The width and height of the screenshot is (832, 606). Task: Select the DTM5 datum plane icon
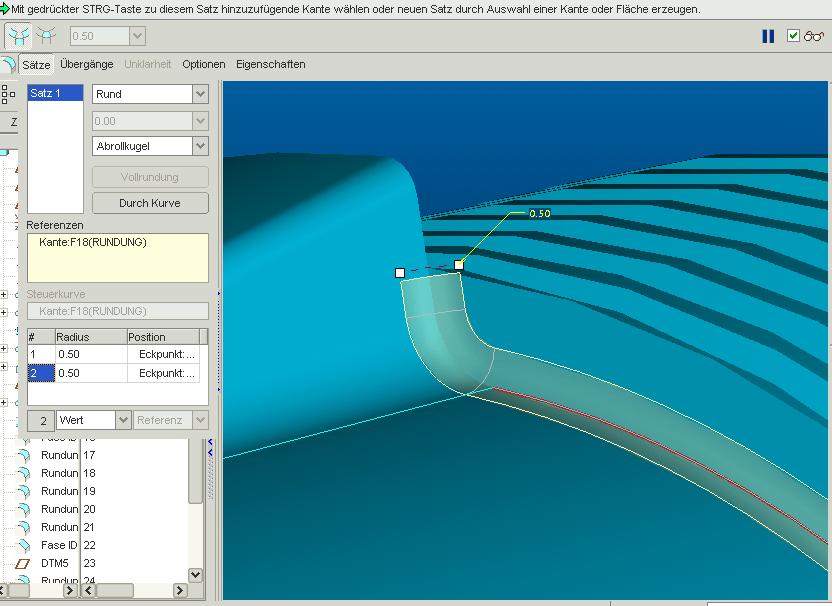tap(25, 563)
